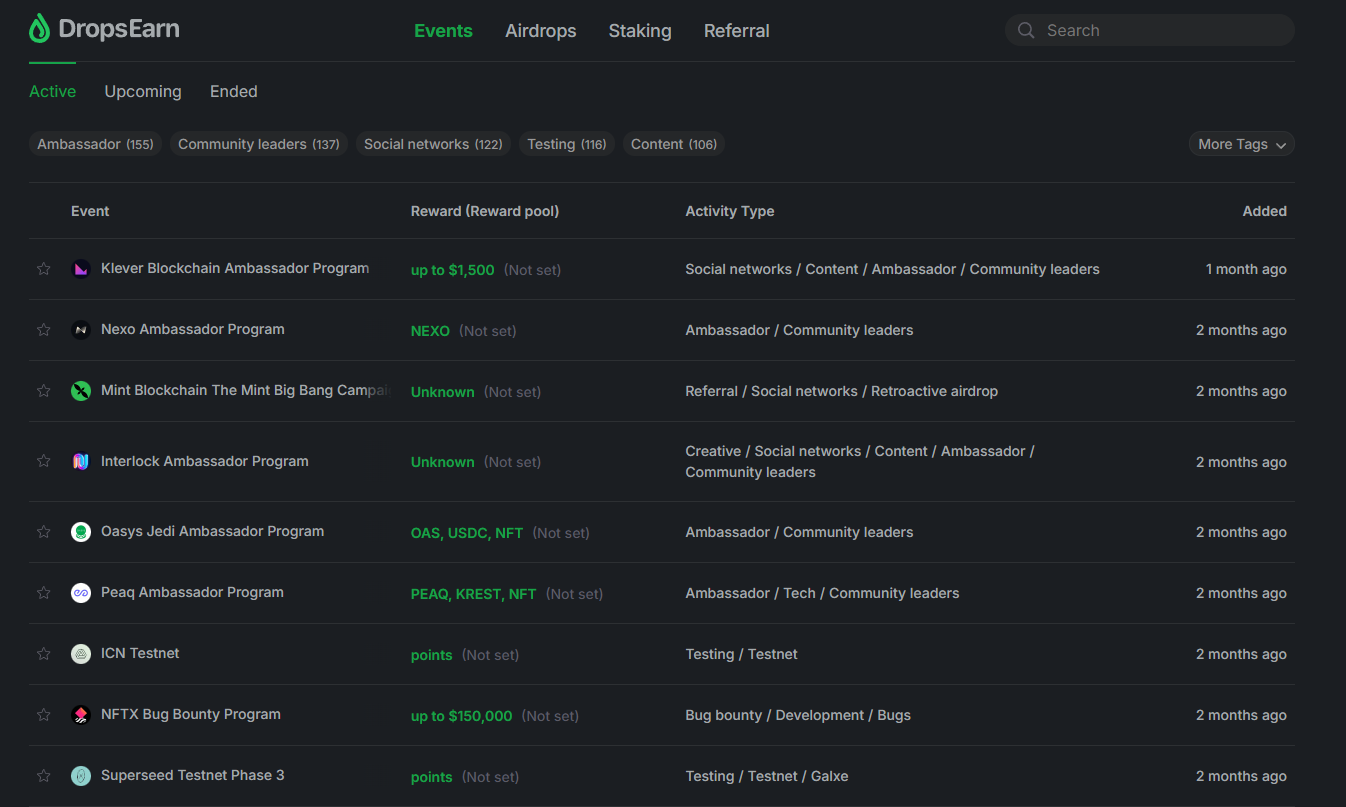Viewport: 1346px width, 807px height.
Task: Open Oasys Jedi Ambassador Program link
Action: (x=212, y=531)
